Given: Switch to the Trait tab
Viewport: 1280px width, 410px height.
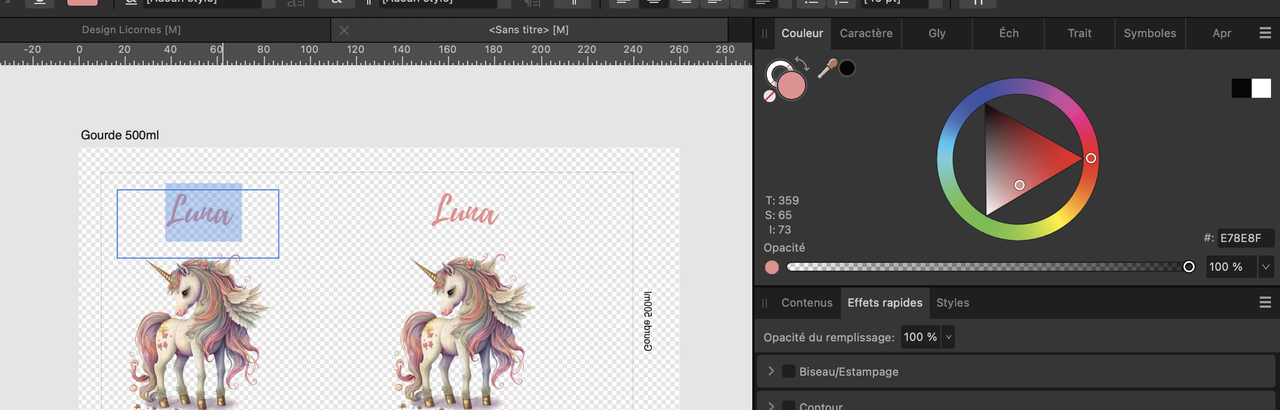Looking at the screenshot, I should pyautogui.click(x=1080, y=33).
